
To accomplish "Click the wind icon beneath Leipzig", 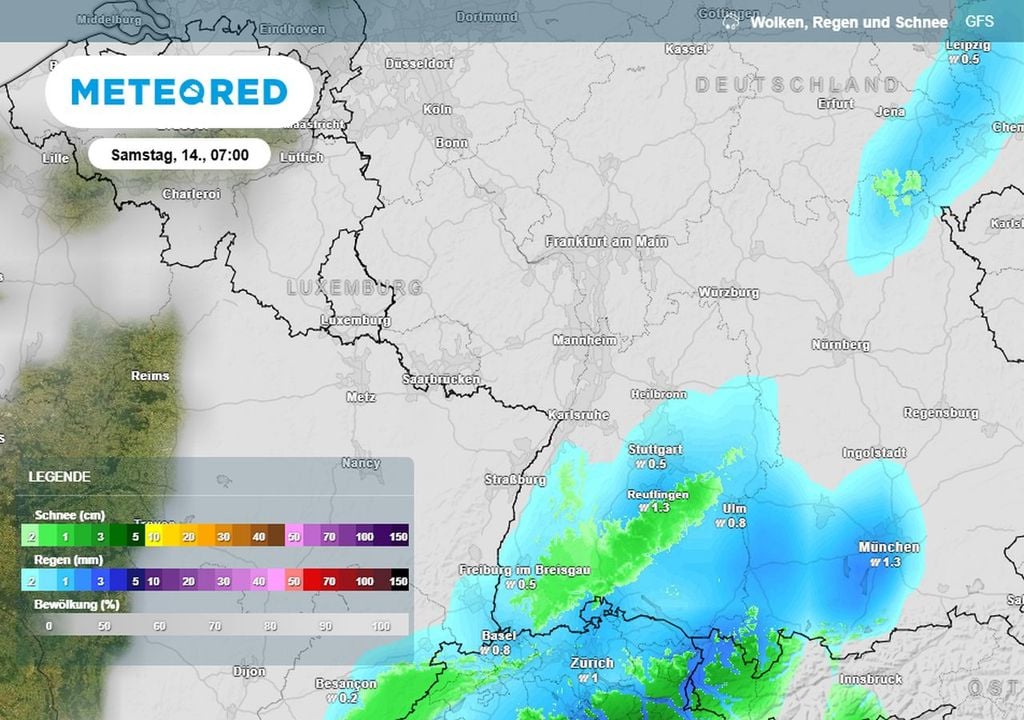I will 955,60.
